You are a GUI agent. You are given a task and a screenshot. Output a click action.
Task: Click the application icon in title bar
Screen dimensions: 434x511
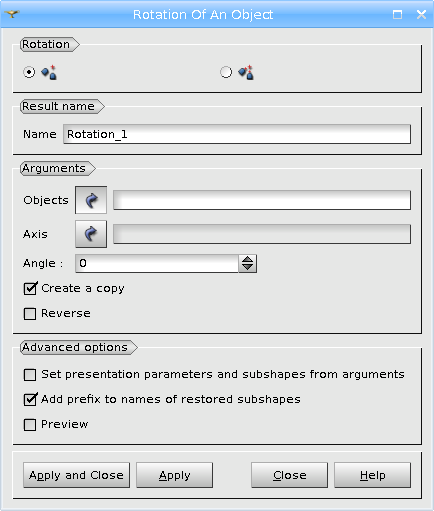click(12, 14)
